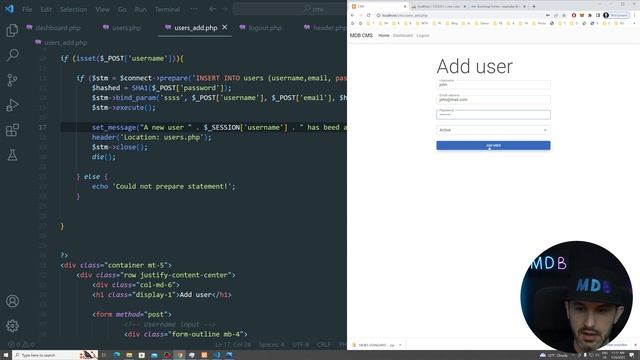This screenshot has height=360, width=640.
Task: Click the Logout nav link
Action: [423, 36]
